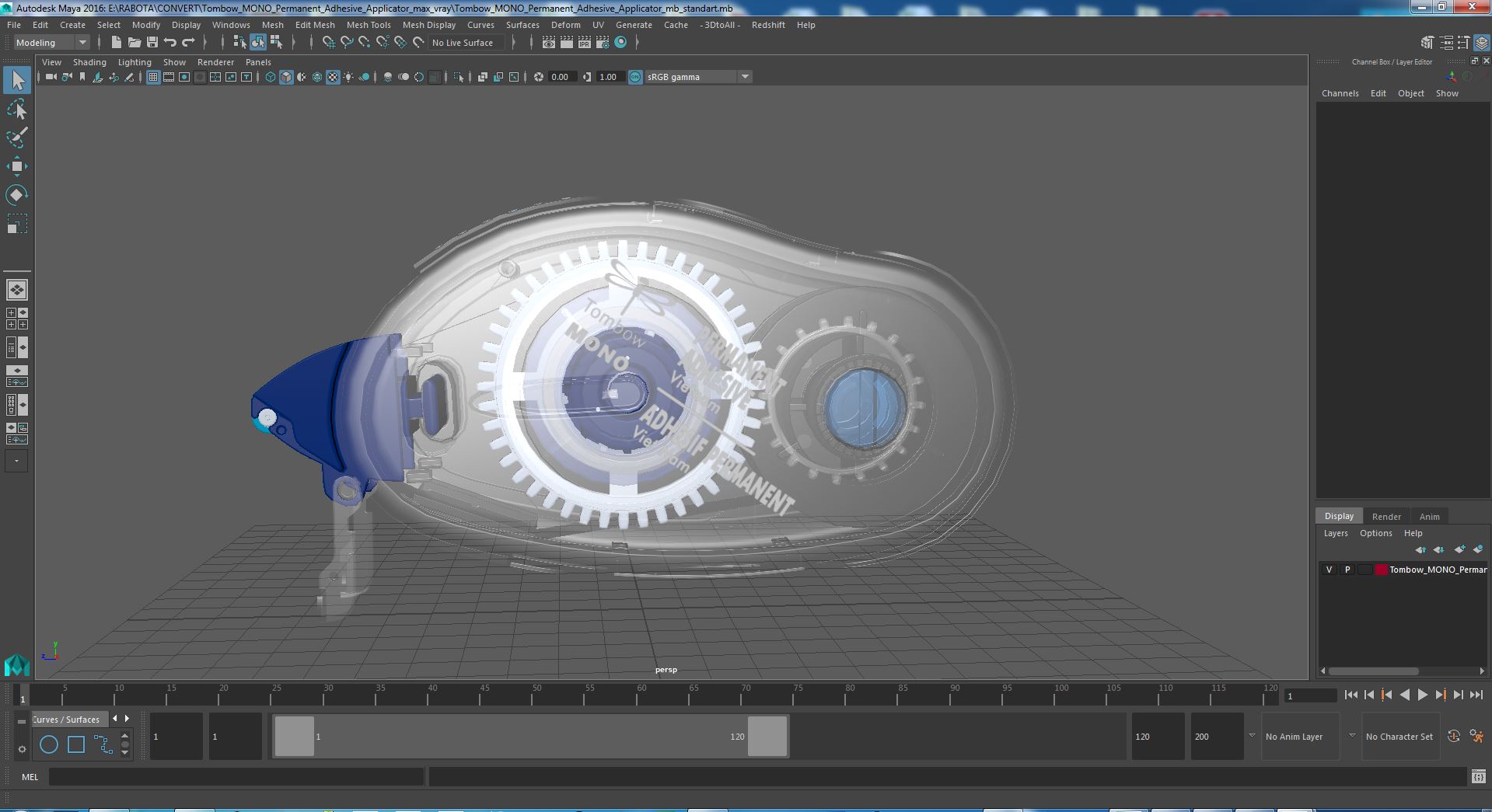This screenshot has width=1492, height=812.
Task: Open the Redshift menu
Action: click(x=768, y=25)
